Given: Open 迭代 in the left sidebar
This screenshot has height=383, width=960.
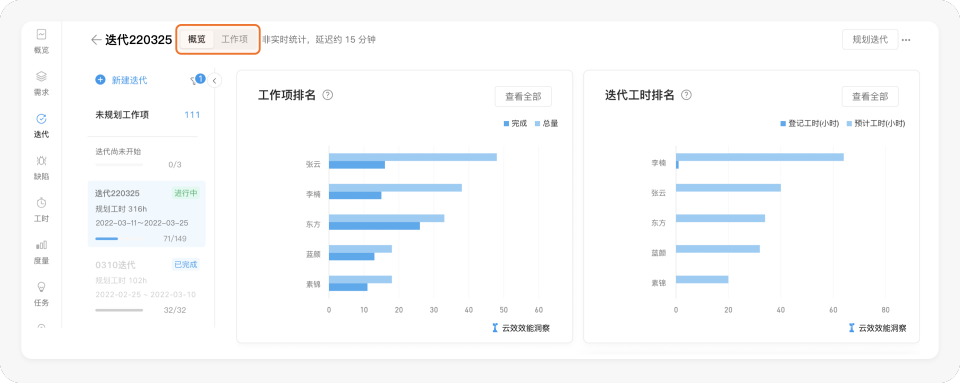Looking at the screenshot, I should [x=41, y=125].
